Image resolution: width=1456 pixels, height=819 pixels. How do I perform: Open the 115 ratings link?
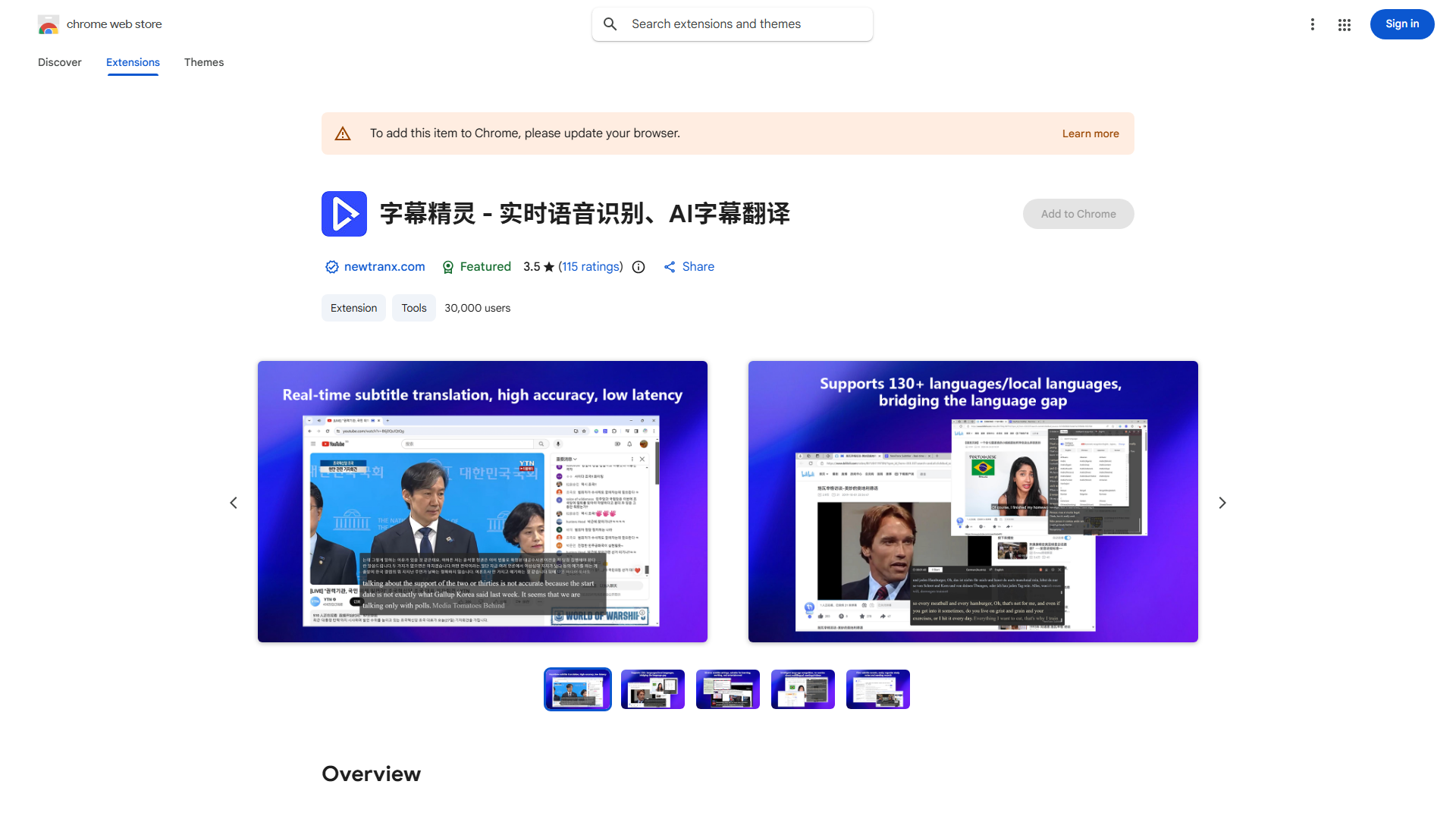(x=591, y=267)
